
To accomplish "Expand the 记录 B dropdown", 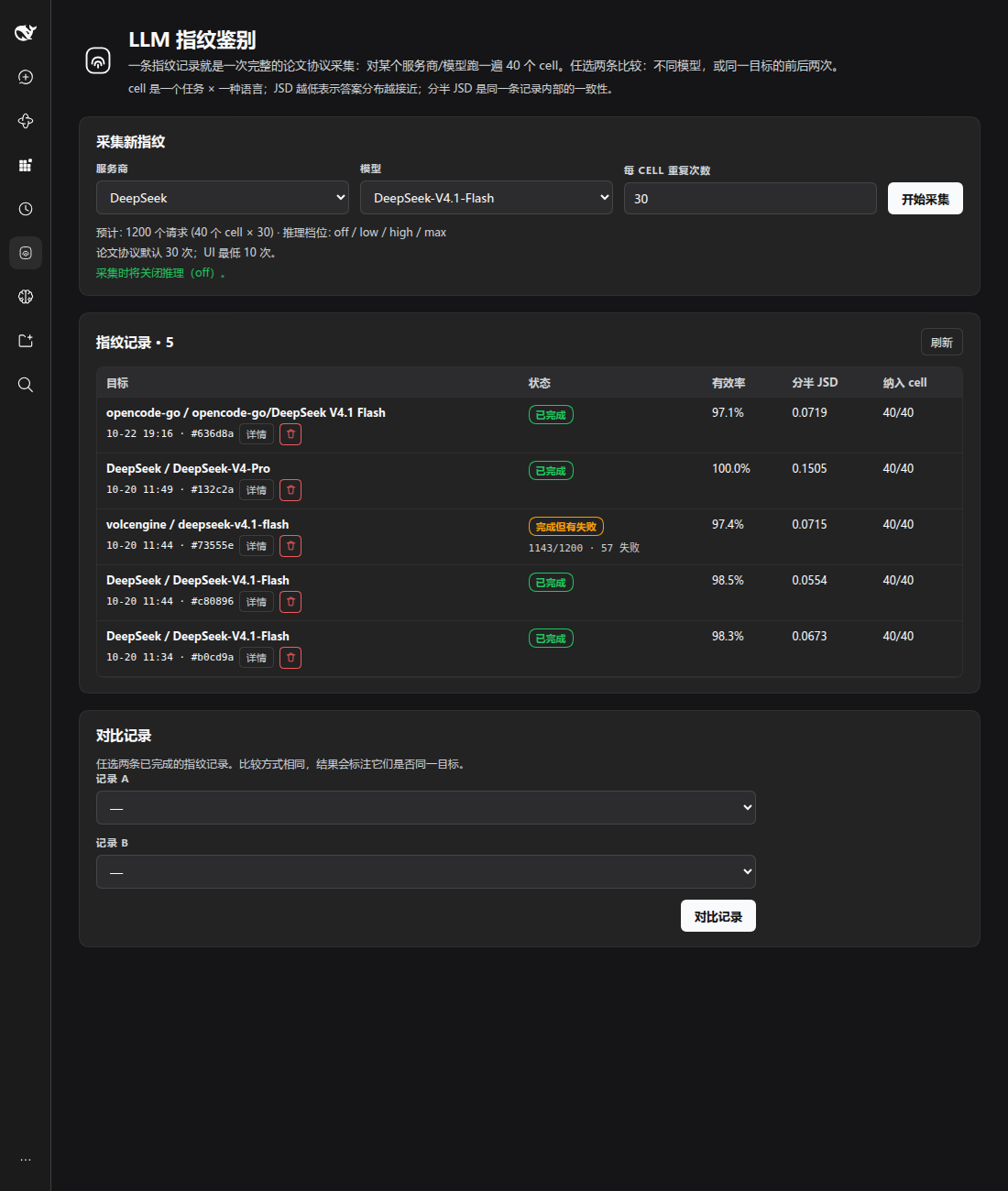I will pos(426,871).
